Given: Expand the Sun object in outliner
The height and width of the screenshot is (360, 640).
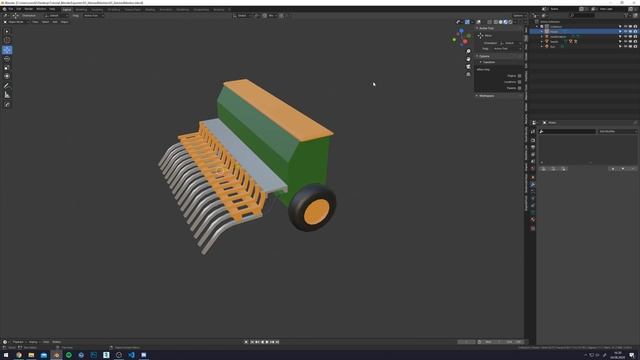Looking at the screenshot, I should coord(542,47).
